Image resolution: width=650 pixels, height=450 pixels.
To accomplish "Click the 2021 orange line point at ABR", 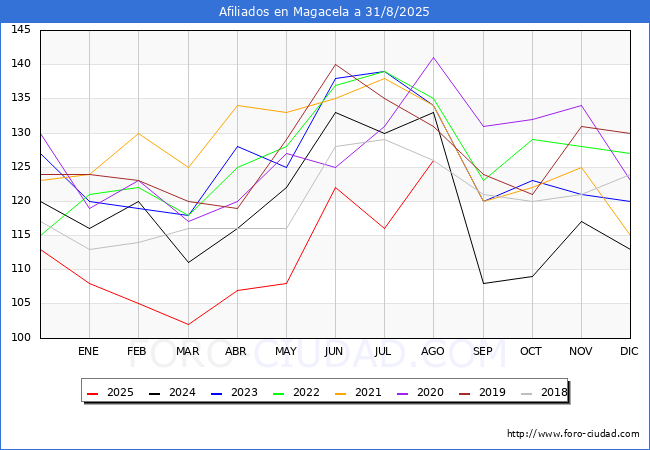I will (x=237, y=105).
